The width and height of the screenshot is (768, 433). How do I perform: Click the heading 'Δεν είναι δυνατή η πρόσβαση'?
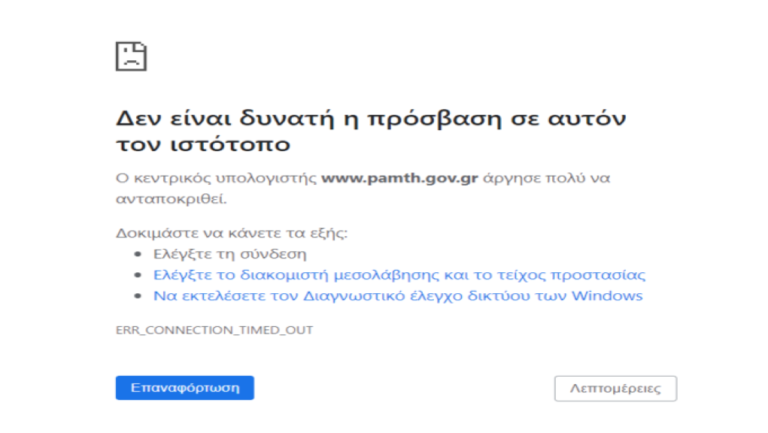pos(309,119)
